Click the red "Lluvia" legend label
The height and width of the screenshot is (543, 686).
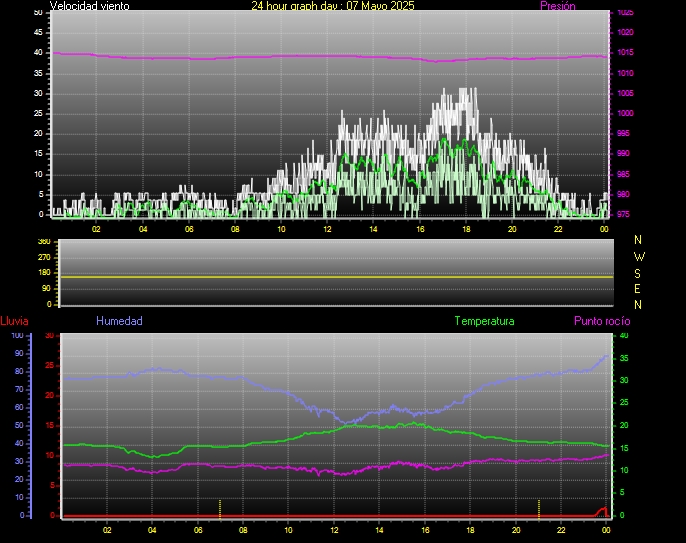(14, 321)
